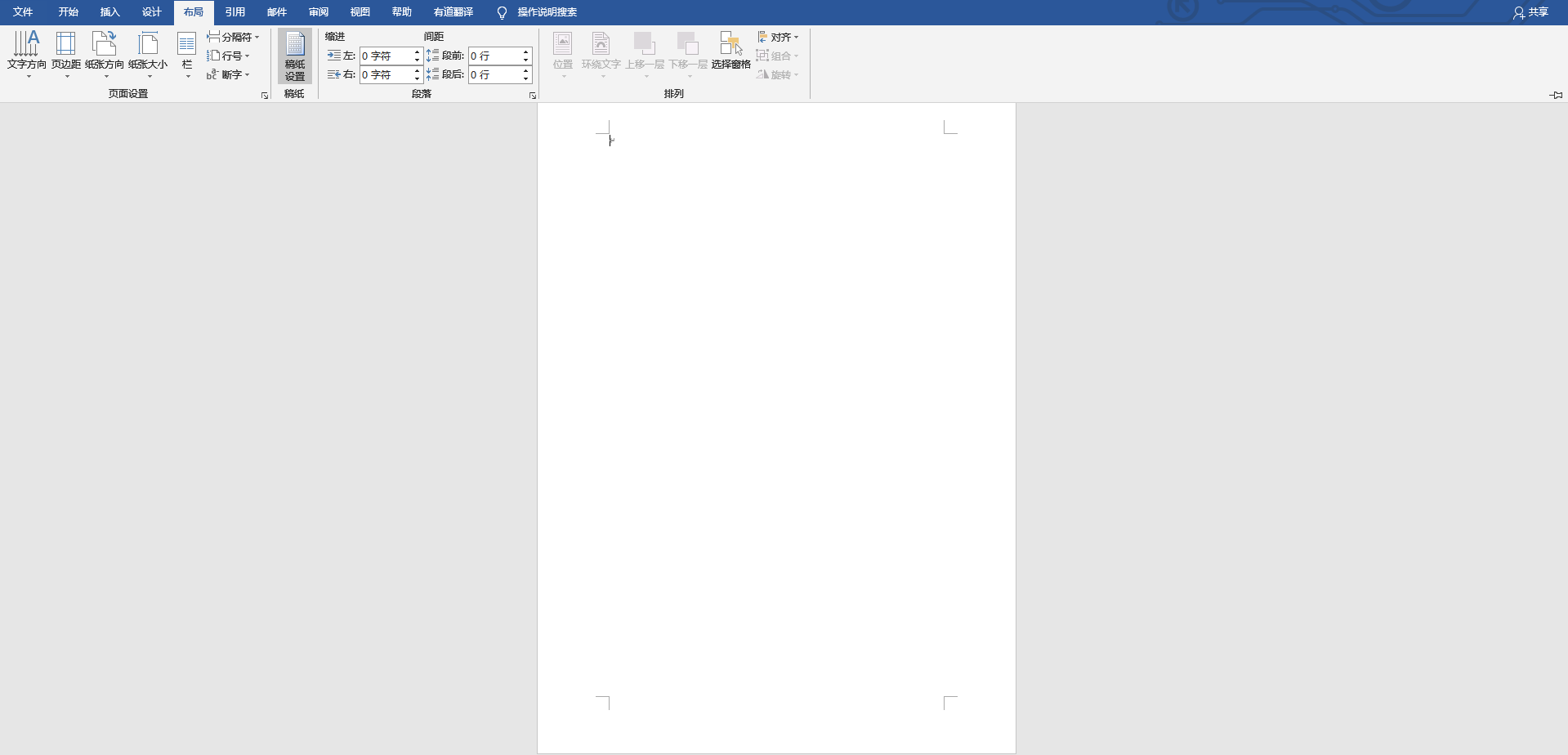Screen dimensions: 1568x755
Task: Open the 断字 hyphenation dropdown
Action: (x=228, y=74)
